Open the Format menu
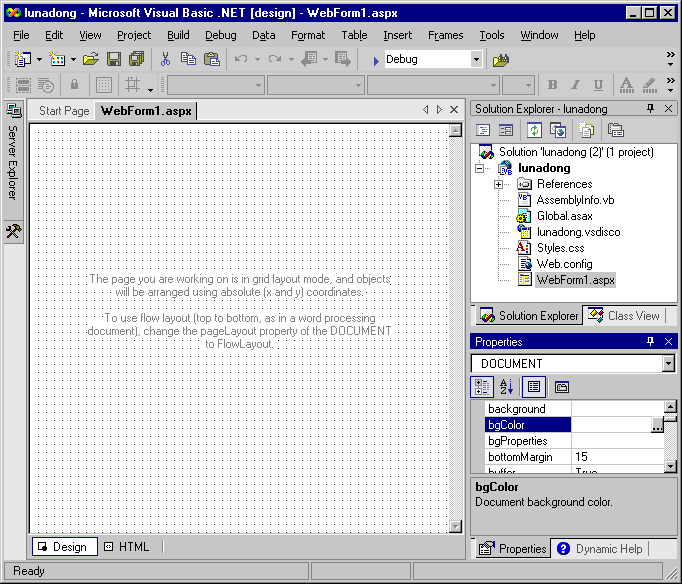This screenshot has width=682, height=584. point(308,35)
